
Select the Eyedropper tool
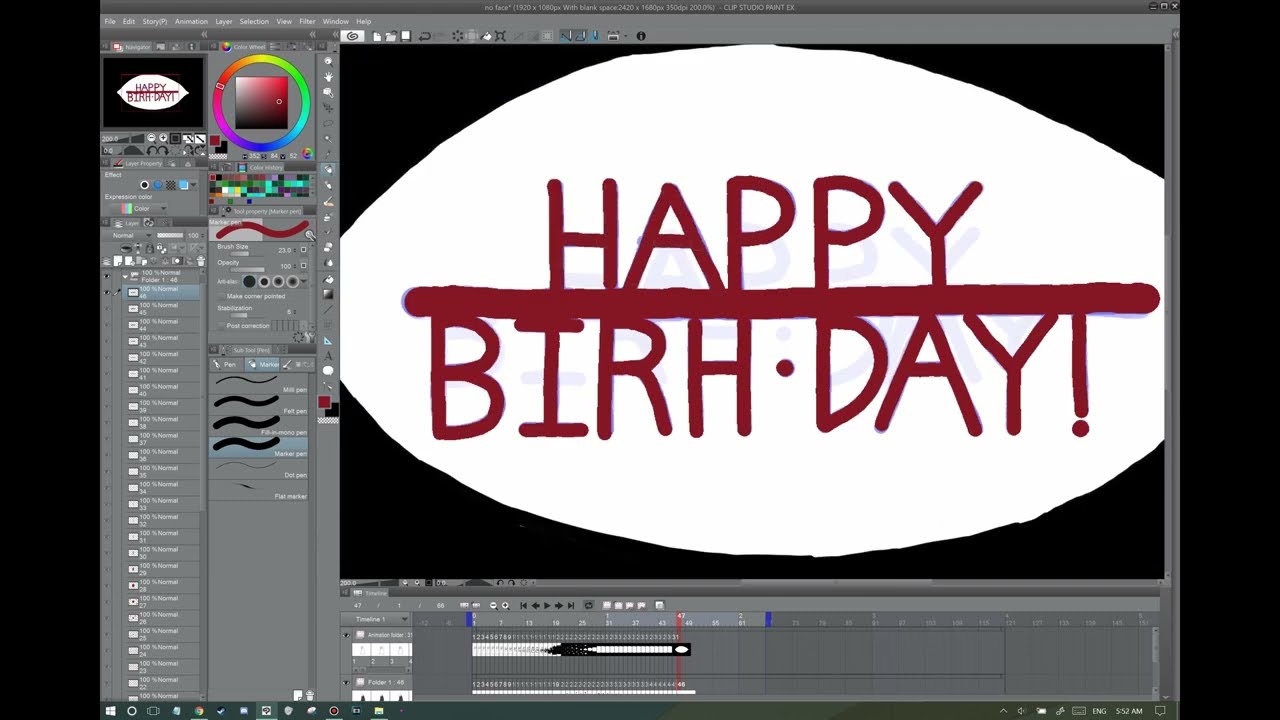[328, 154]
